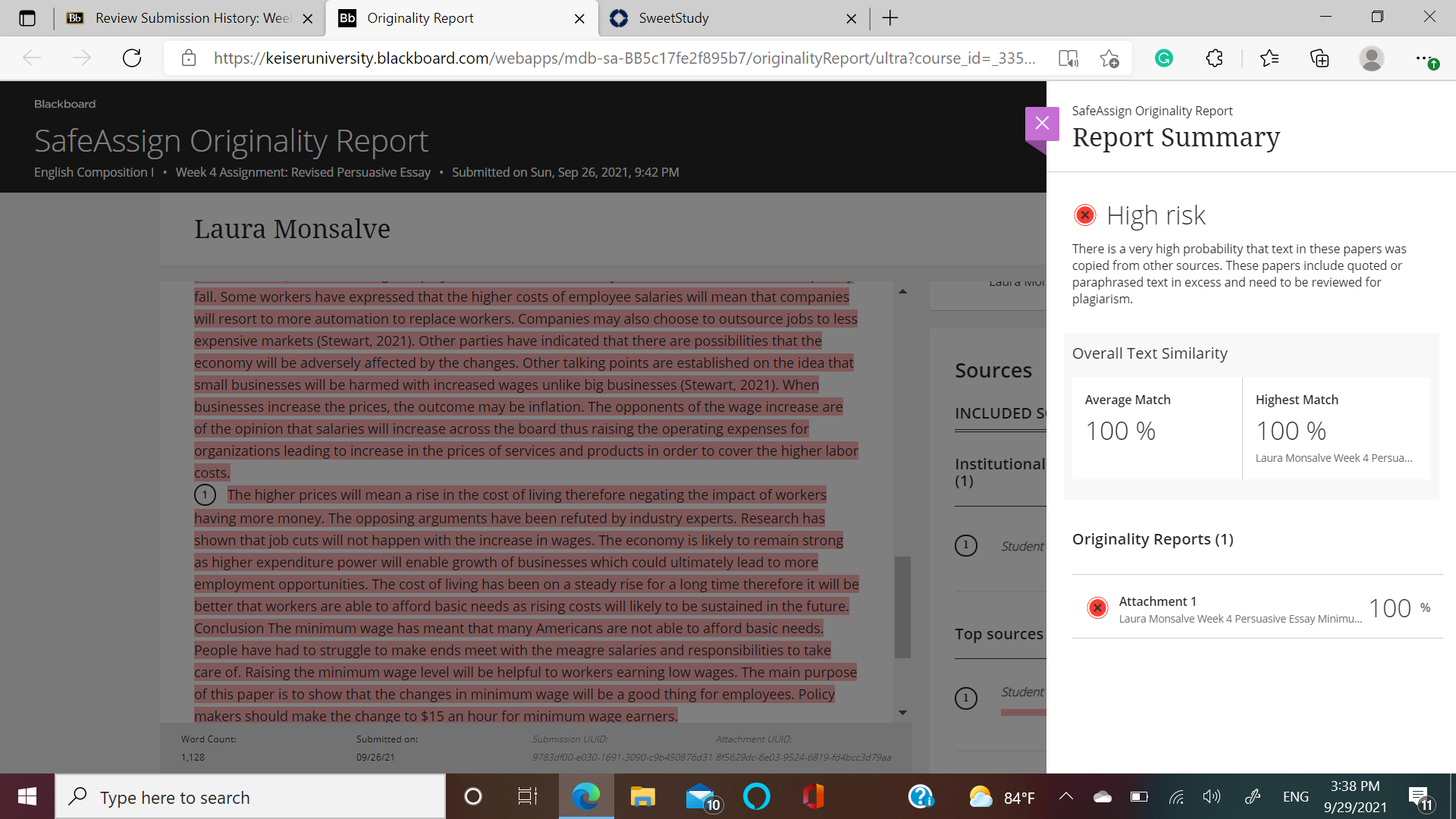Click the Submission UUID value

(622, 758)
